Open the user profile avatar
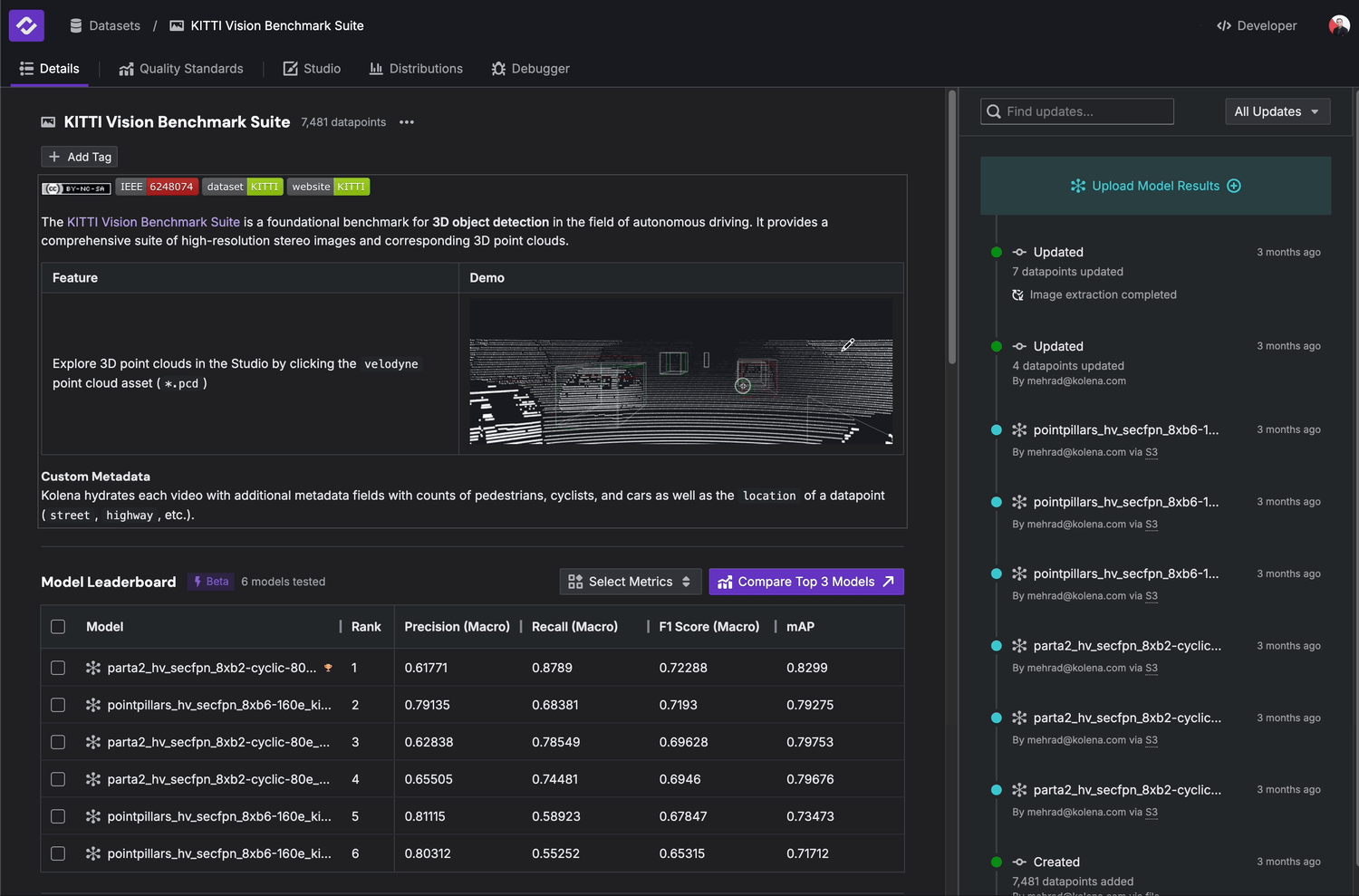 [1338, 25]
